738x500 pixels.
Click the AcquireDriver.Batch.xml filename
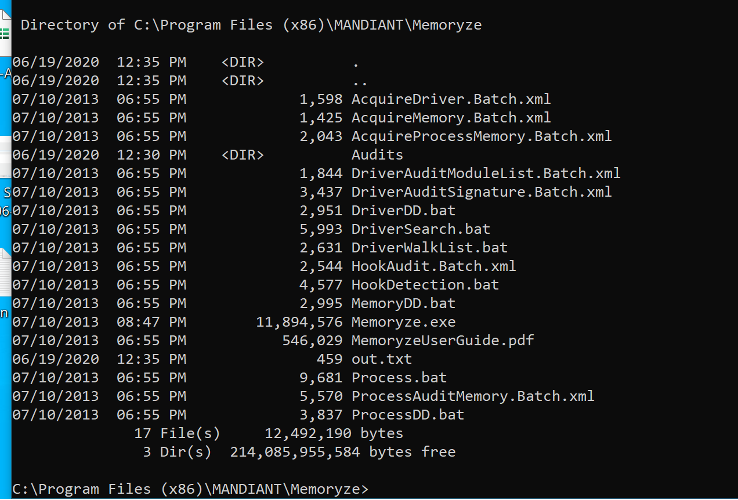pos(451,99)
